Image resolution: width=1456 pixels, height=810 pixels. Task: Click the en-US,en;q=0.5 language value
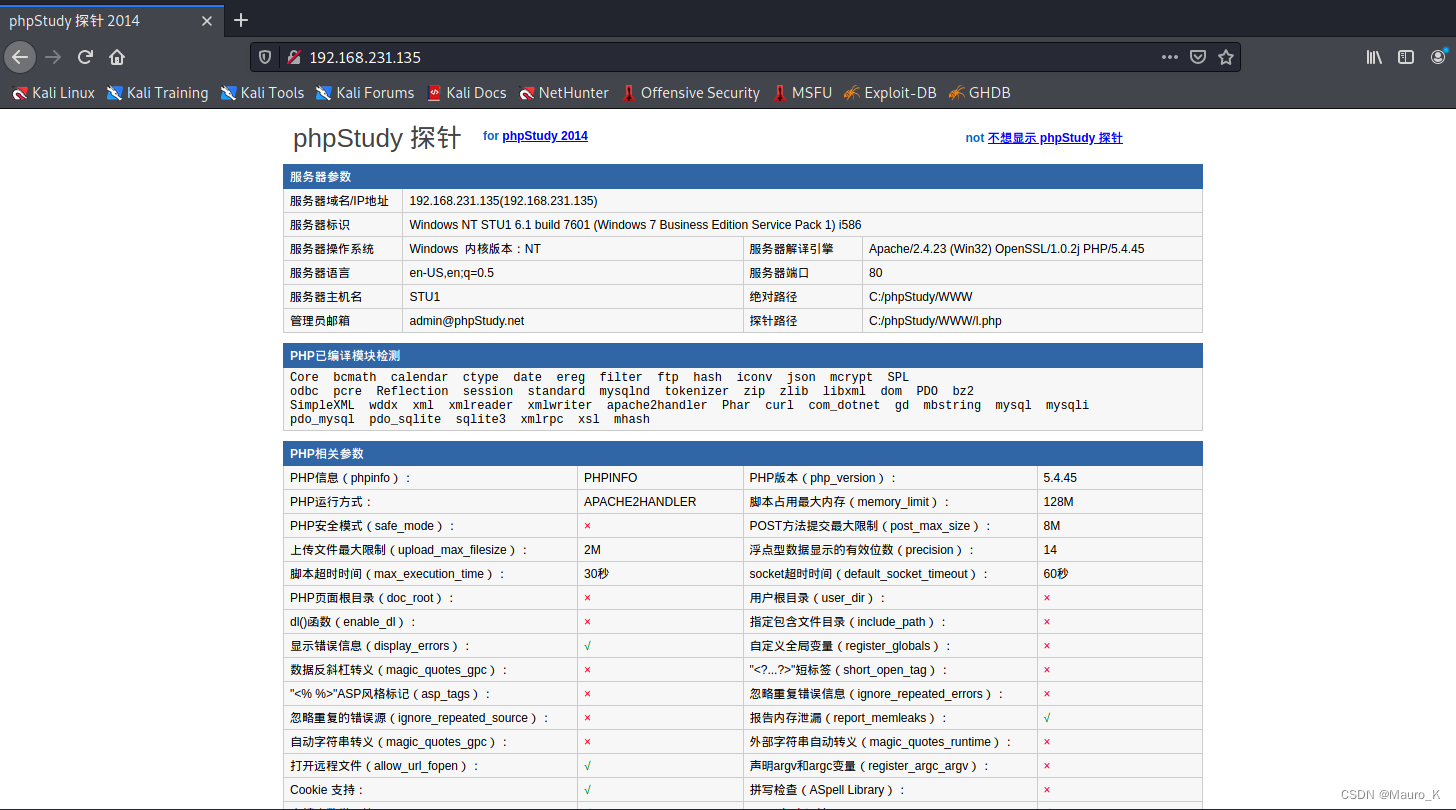[452, 273]
